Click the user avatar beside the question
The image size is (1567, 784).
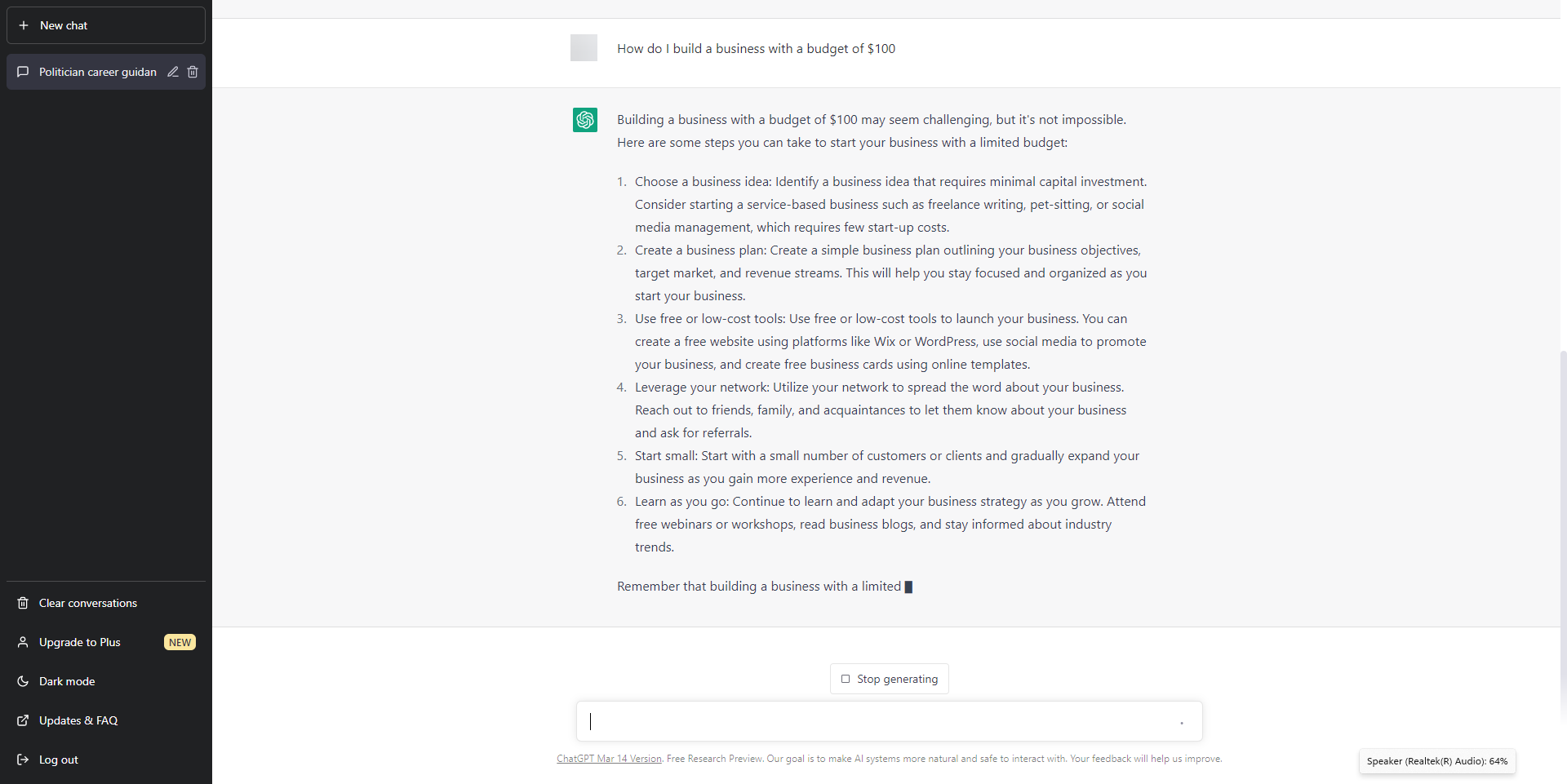(x=584, y=48)
